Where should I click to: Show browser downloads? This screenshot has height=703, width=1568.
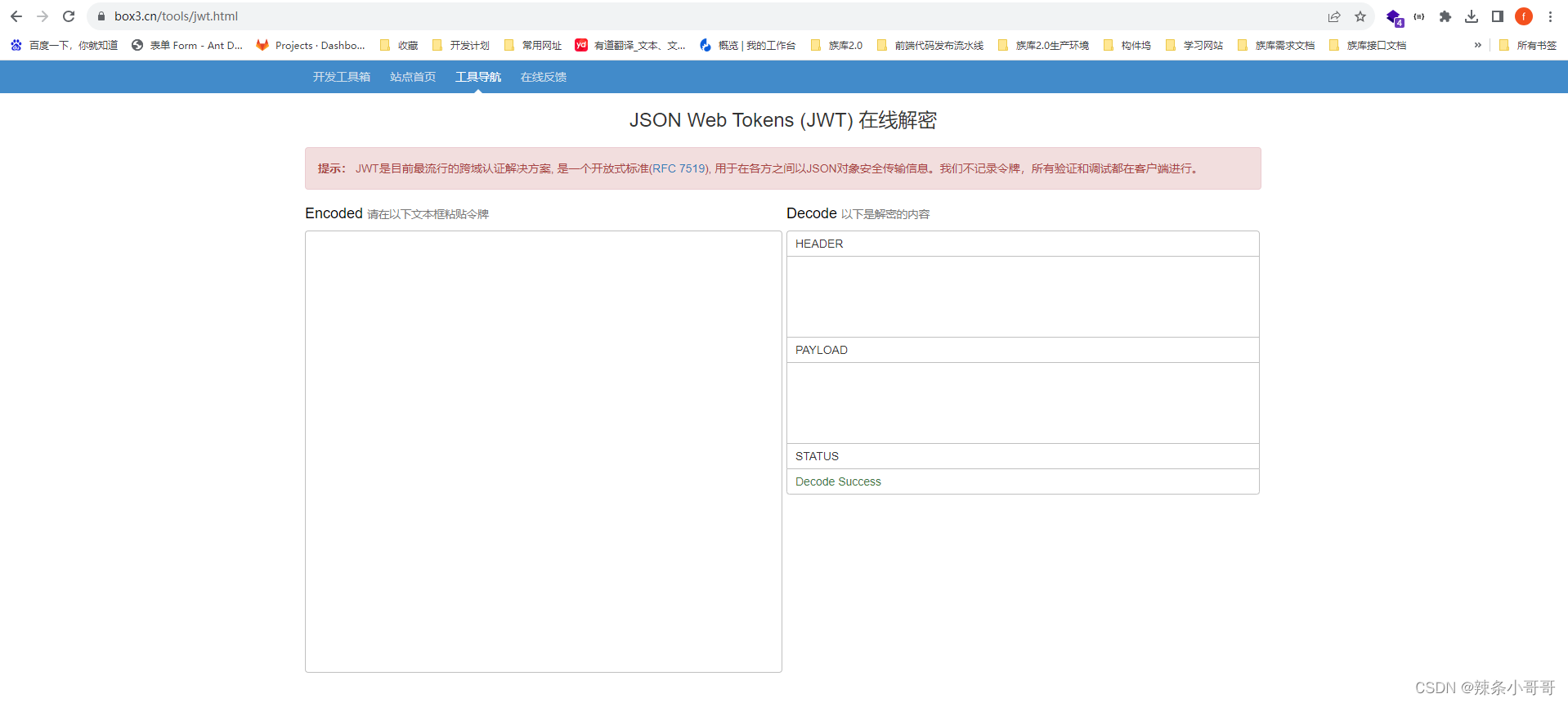(1472, 16)
